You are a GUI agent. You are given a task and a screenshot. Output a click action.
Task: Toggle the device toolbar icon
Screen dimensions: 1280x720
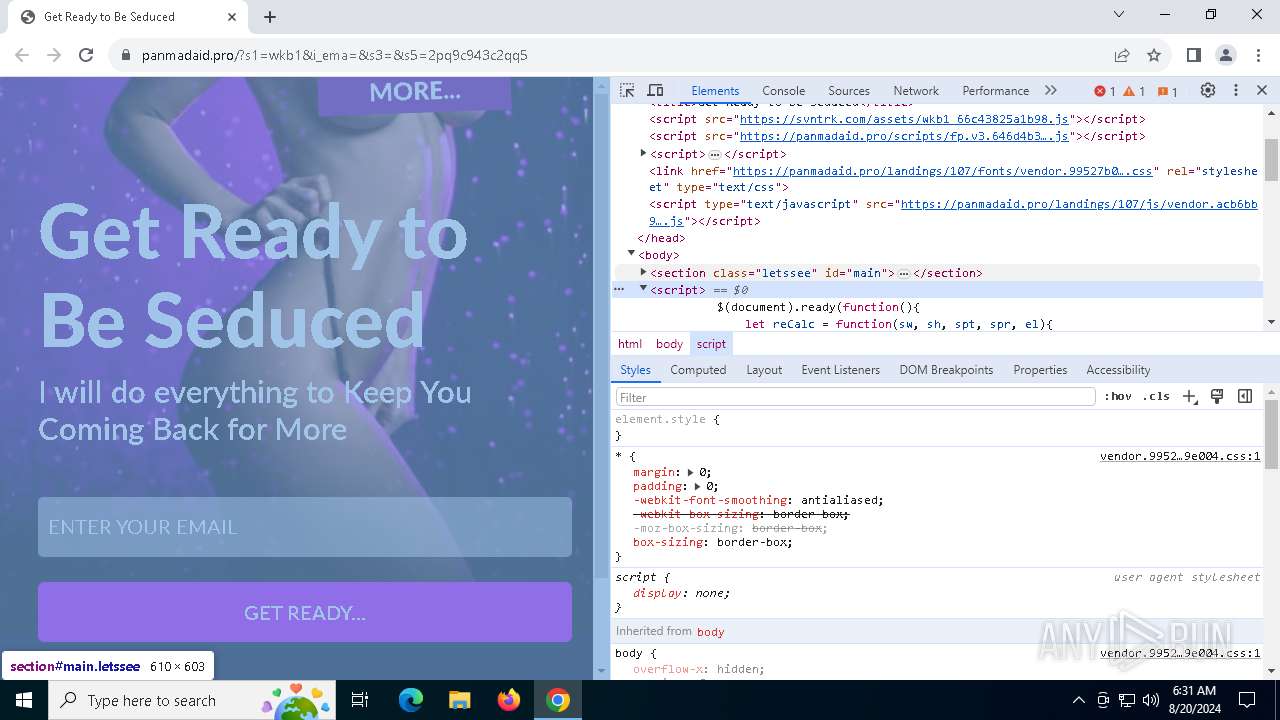coord(655,90)
